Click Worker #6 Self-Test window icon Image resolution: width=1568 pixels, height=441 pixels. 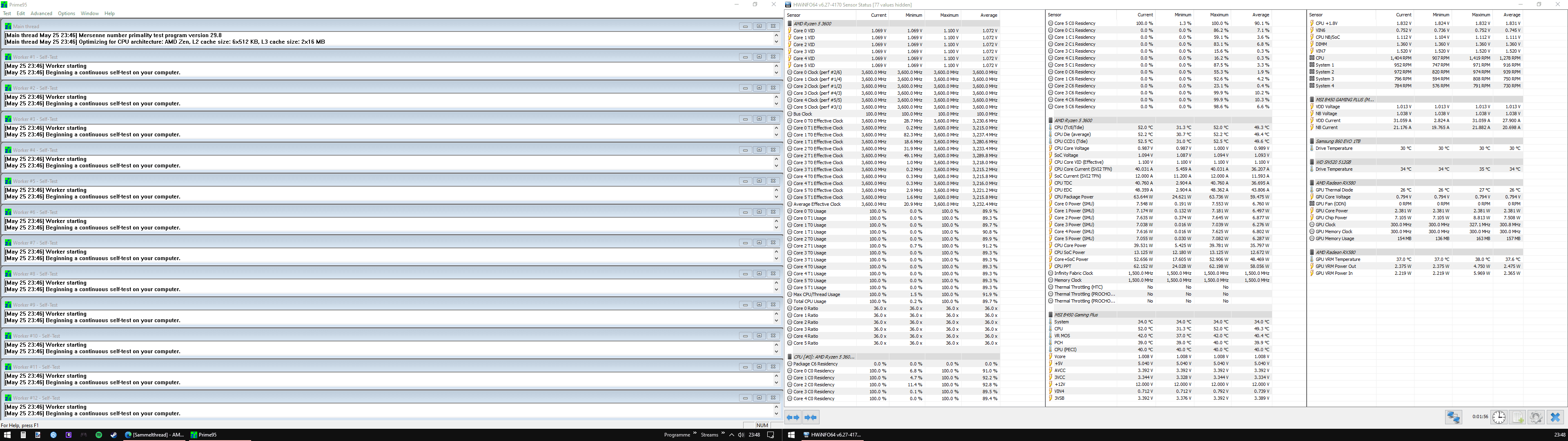[8, 212]
